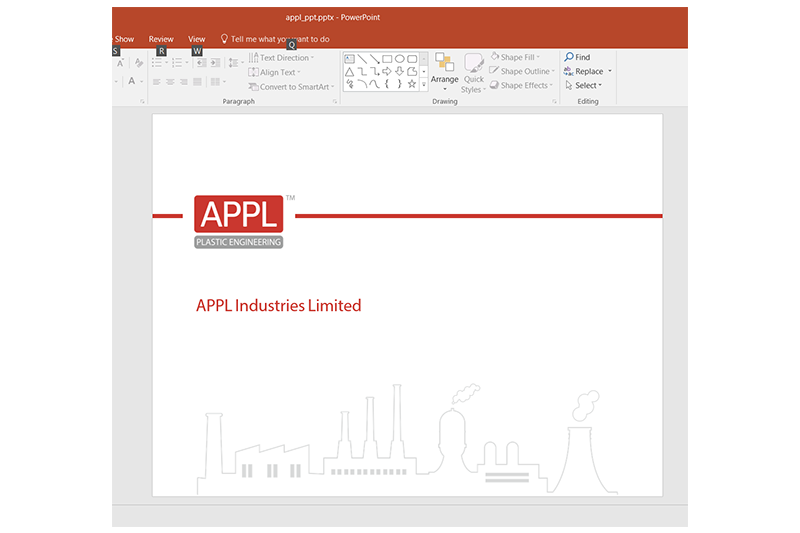The width and height of the screenshot is (800, 533).
Task: Increase list indent level
Action: 215,63
